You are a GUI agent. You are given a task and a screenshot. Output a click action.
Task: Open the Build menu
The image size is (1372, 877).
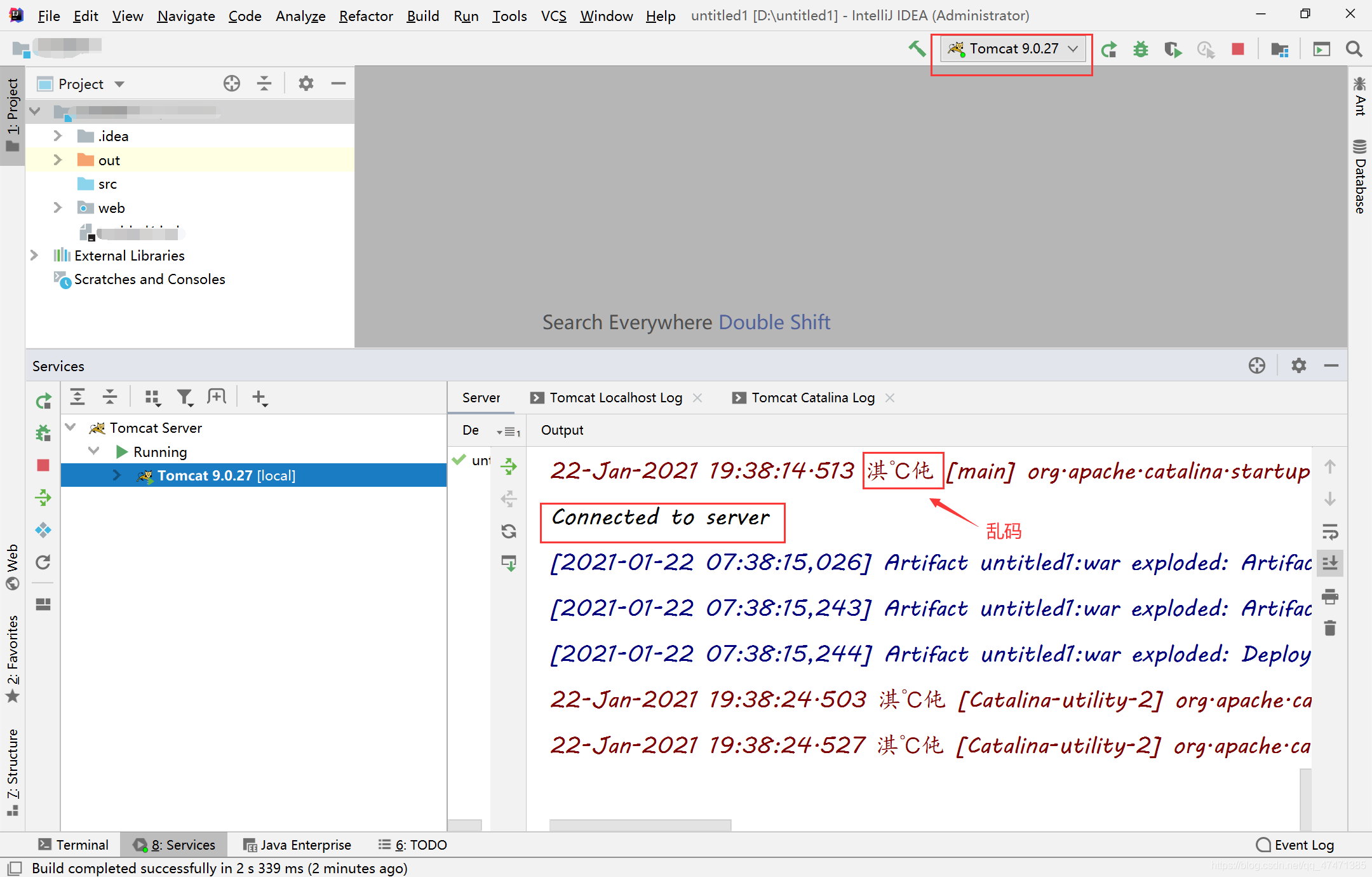422,16
